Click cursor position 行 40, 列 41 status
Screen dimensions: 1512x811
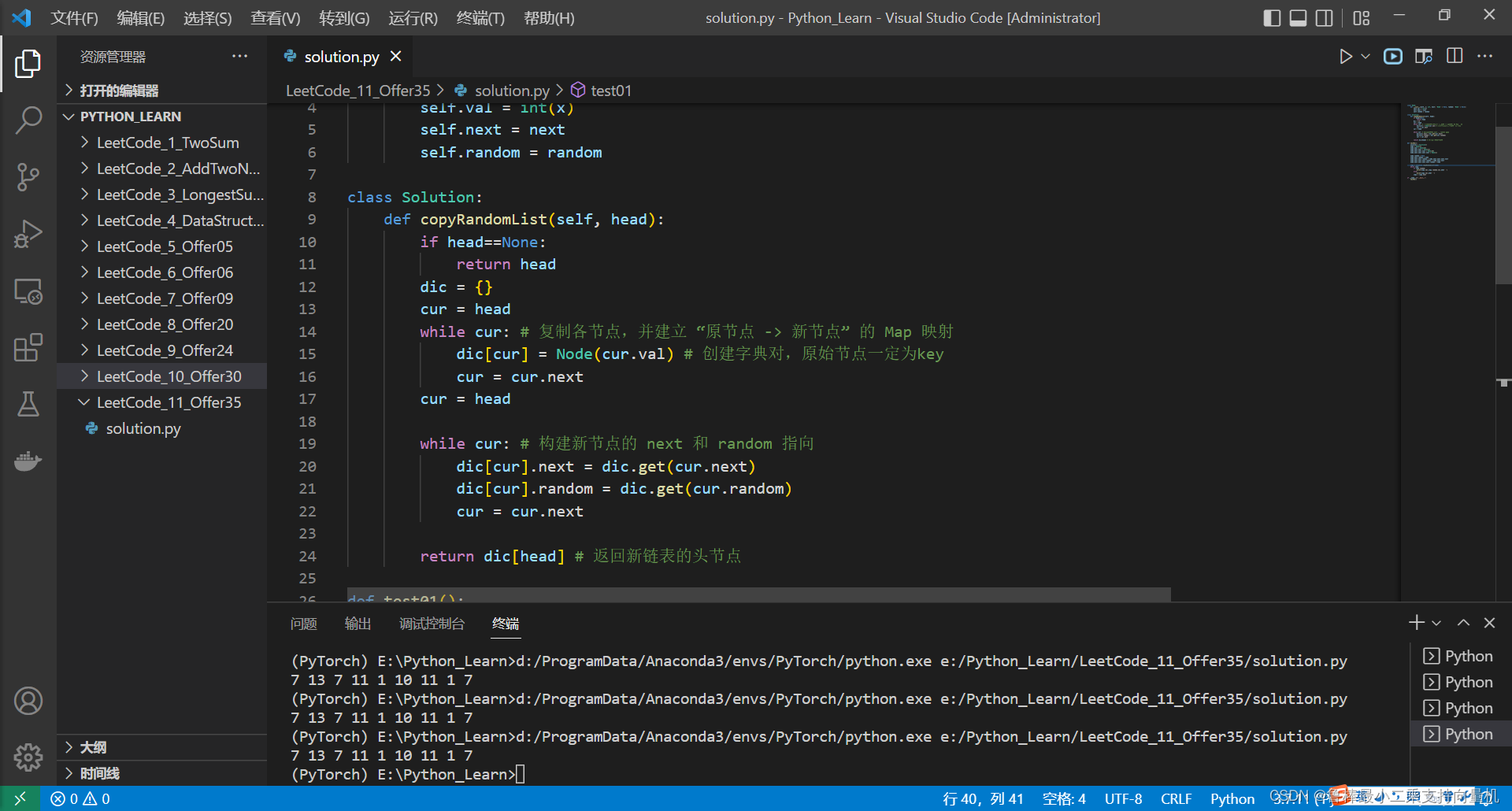tap(983, 798)
